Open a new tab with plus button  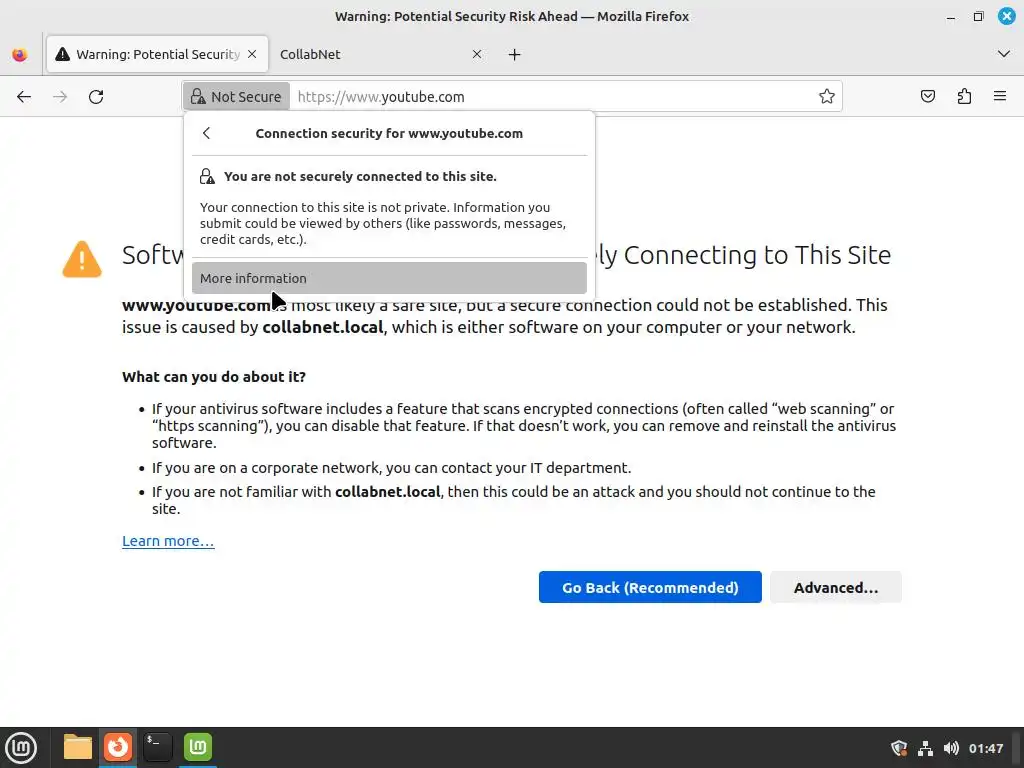pyautogui.click(x=515, y=54)
